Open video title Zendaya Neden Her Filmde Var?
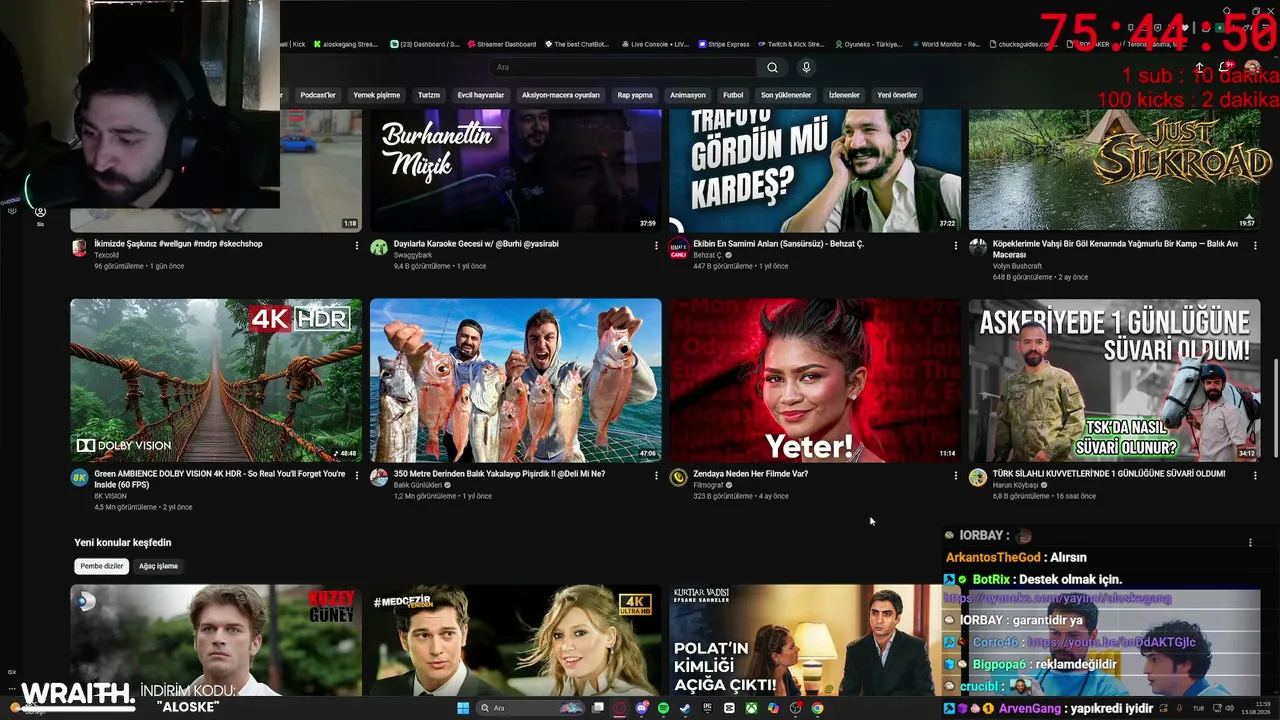Viewport: 1280px width, 720px height. [751, 474]
